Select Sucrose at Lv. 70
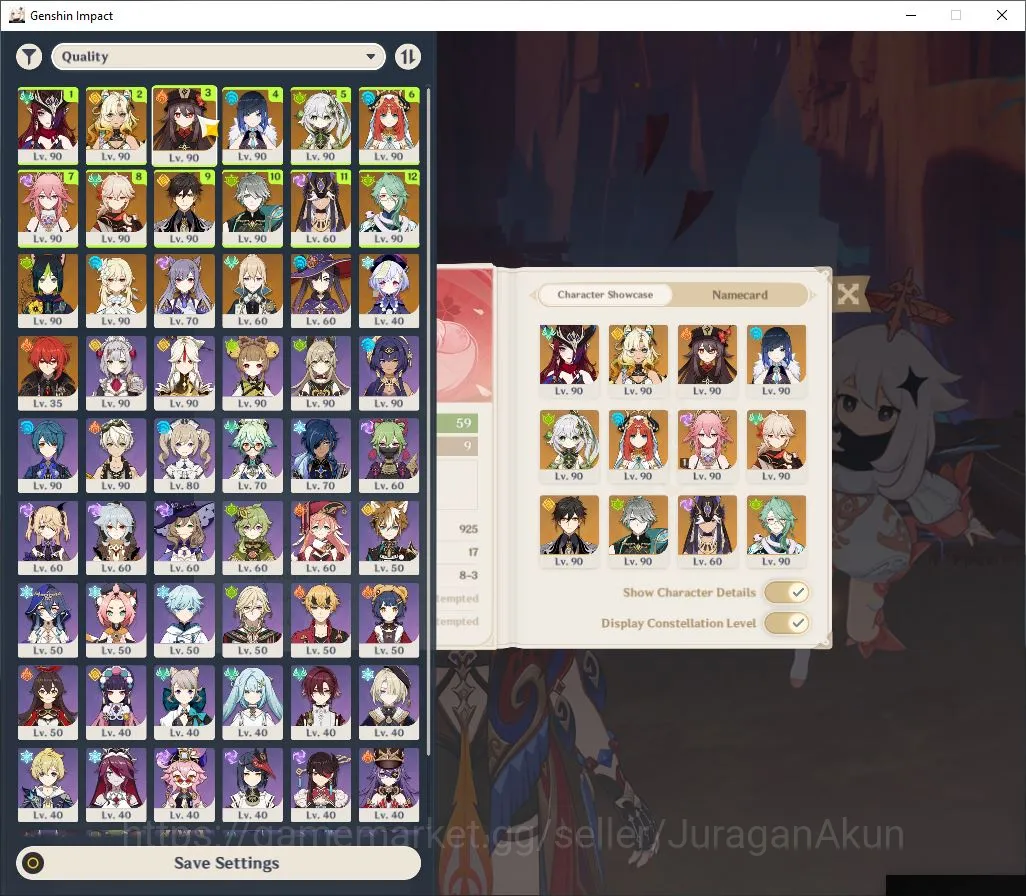The height and width of the screenshot is (896, 1026). point(253,456)
